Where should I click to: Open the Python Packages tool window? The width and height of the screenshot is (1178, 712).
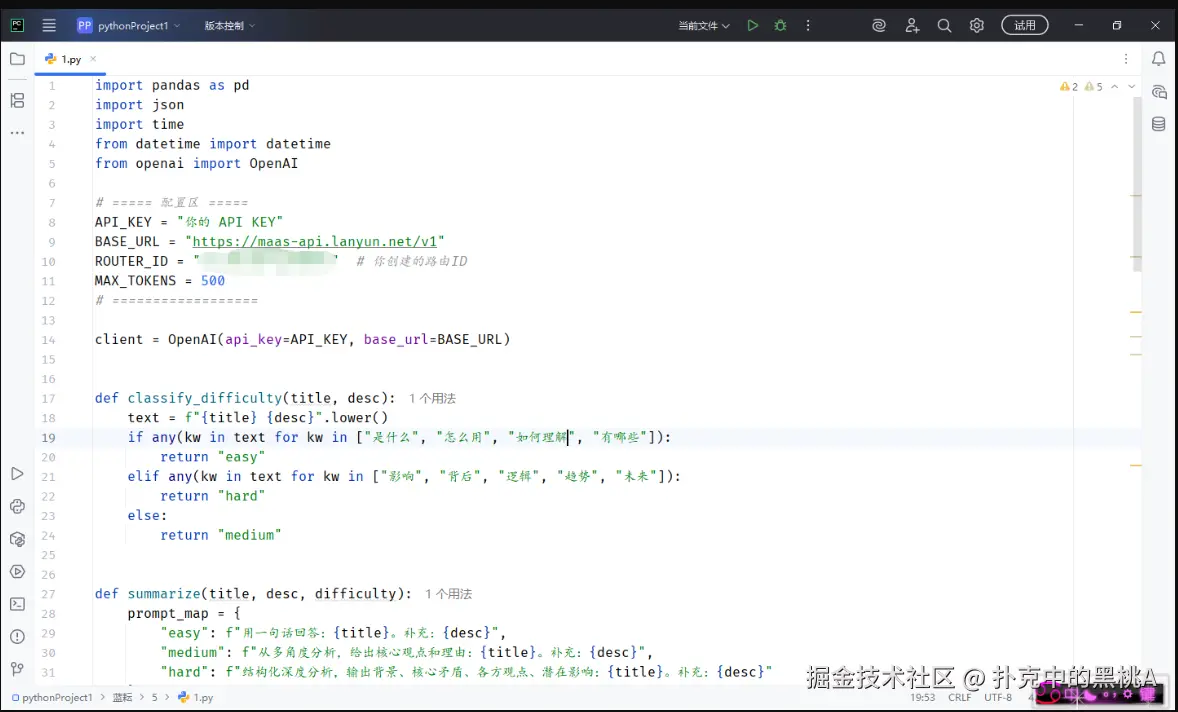17,539
